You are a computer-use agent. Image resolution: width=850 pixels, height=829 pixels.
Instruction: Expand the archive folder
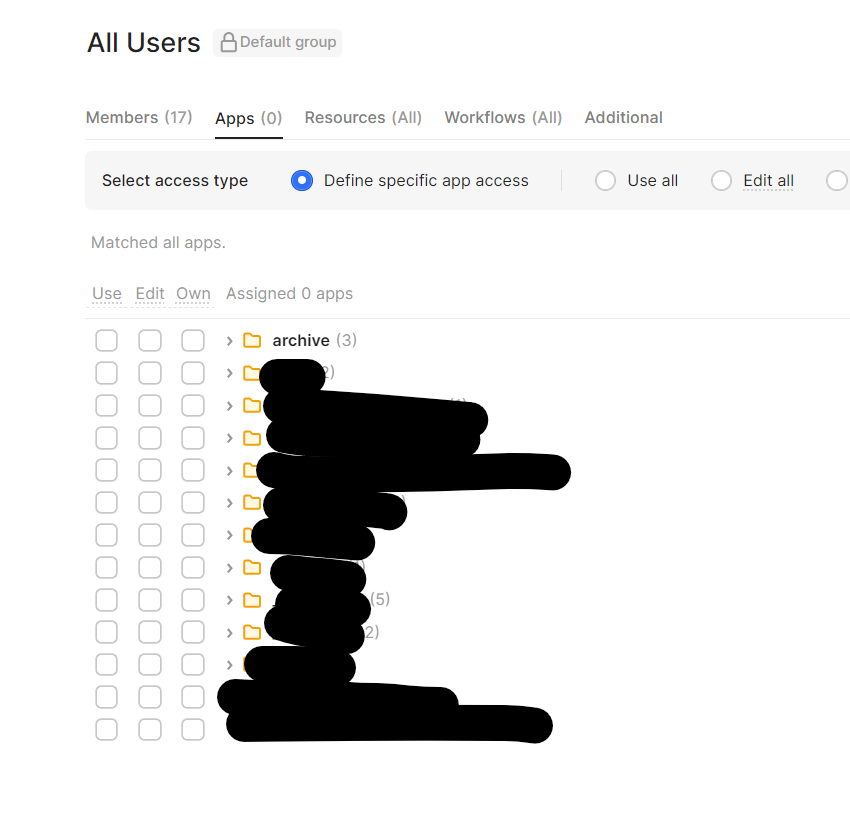click(x=230, y=340)
